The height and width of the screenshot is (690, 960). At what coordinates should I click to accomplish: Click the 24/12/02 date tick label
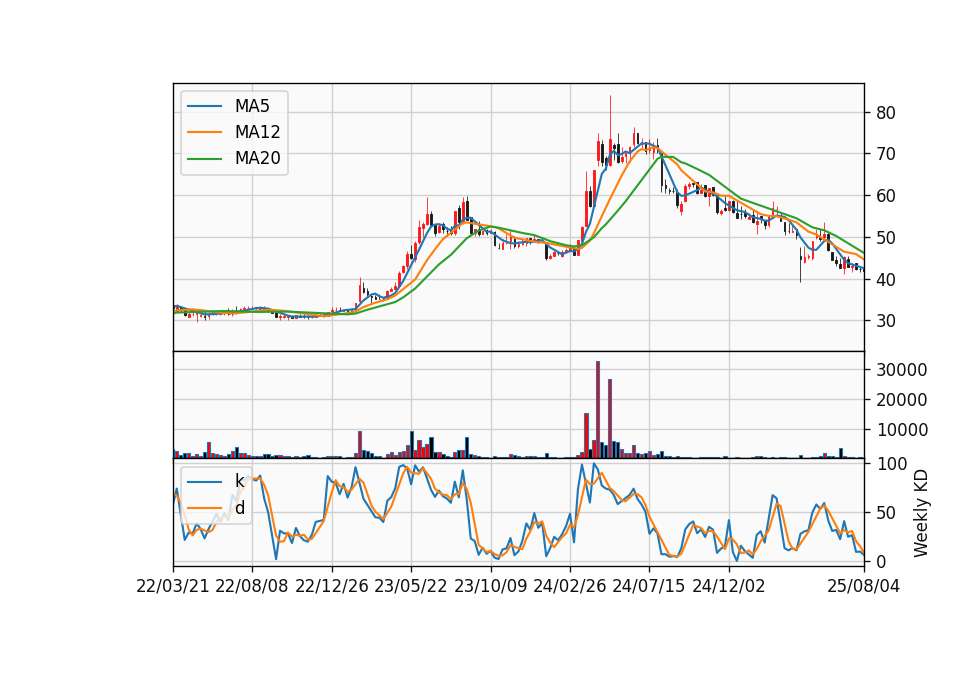(729, 586)
